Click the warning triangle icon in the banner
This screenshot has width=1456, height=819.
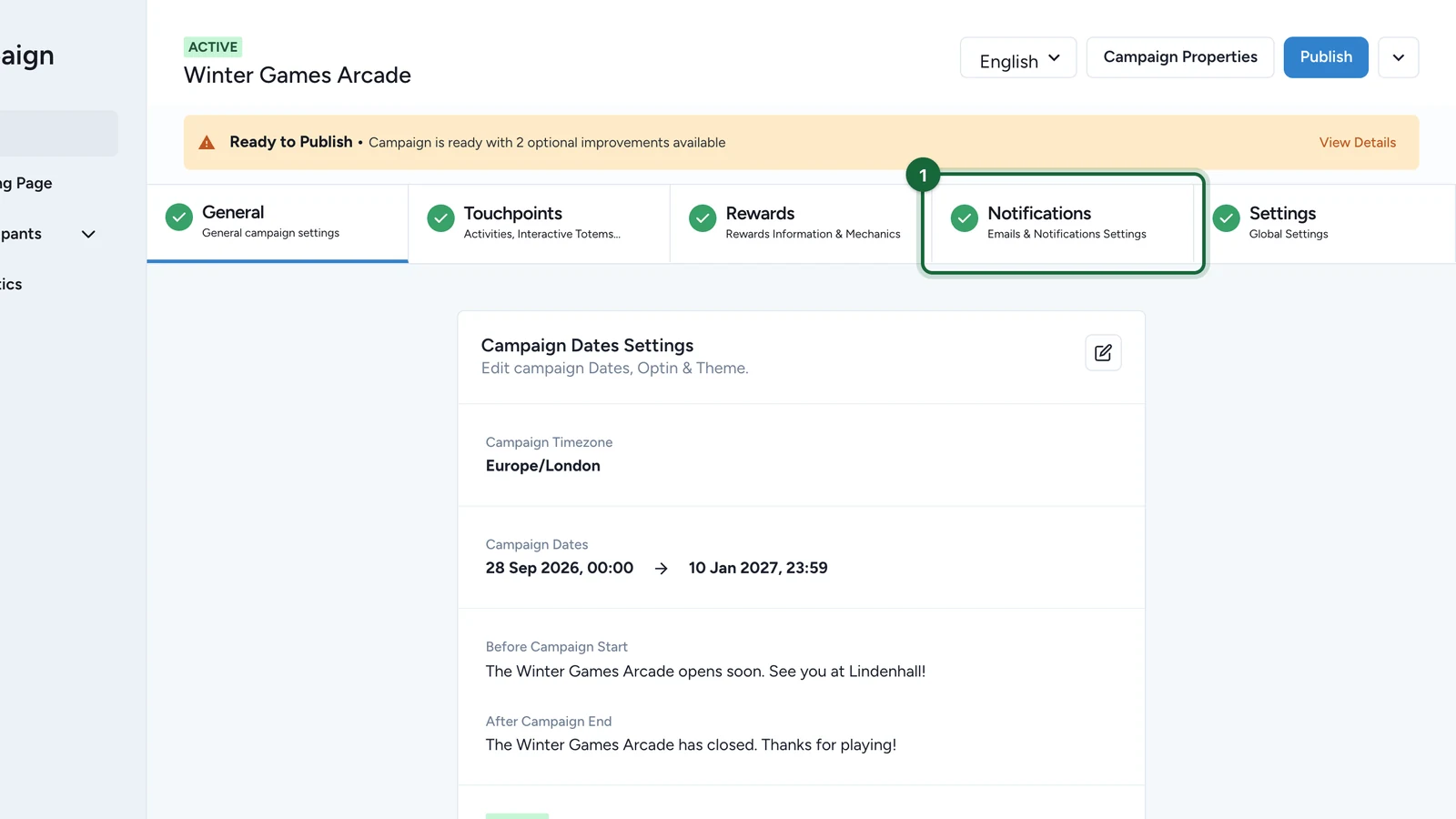(x=207, y=143)
